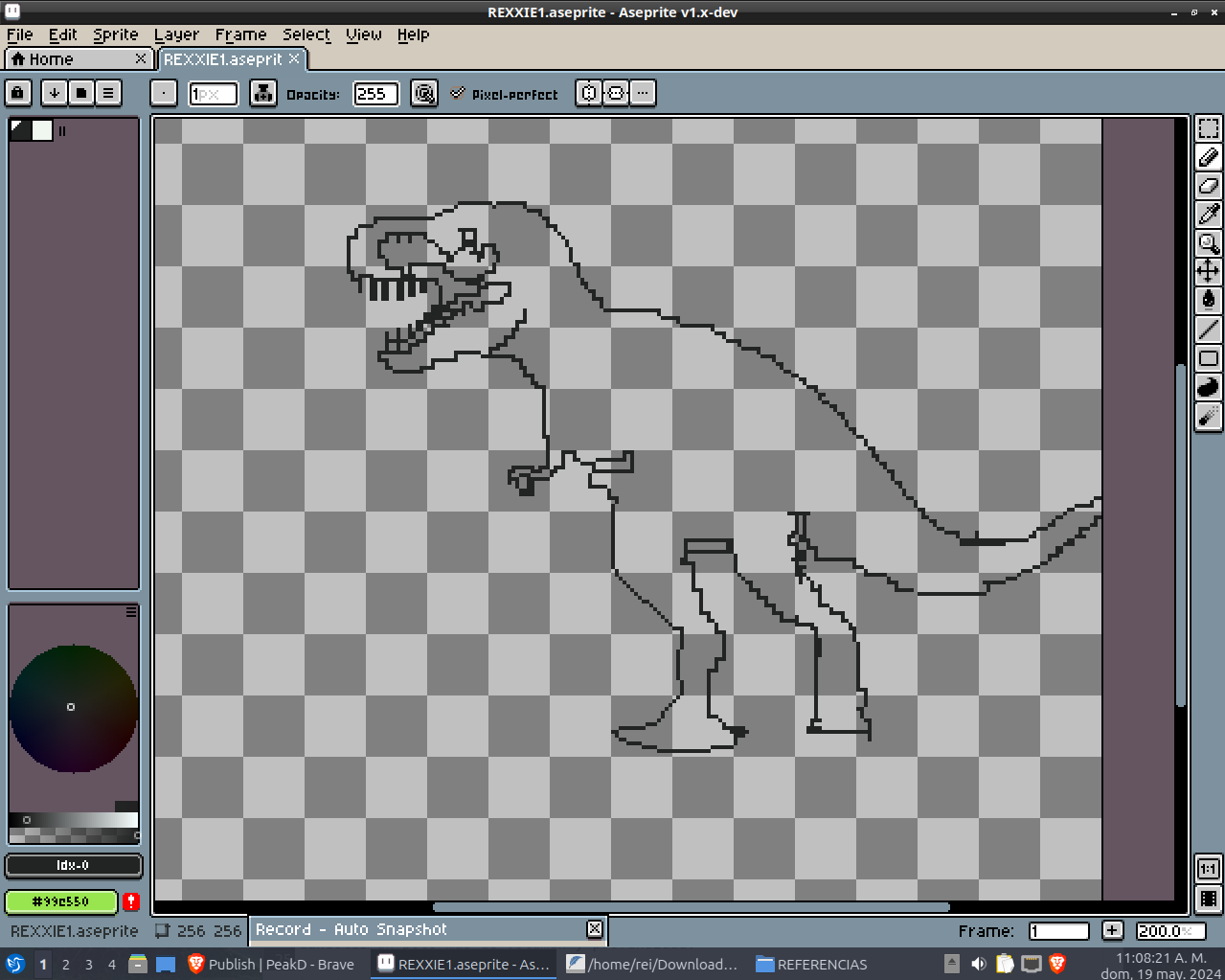
Task: Click the vertical canvas scrollbar
Action: click(1181, 536)
